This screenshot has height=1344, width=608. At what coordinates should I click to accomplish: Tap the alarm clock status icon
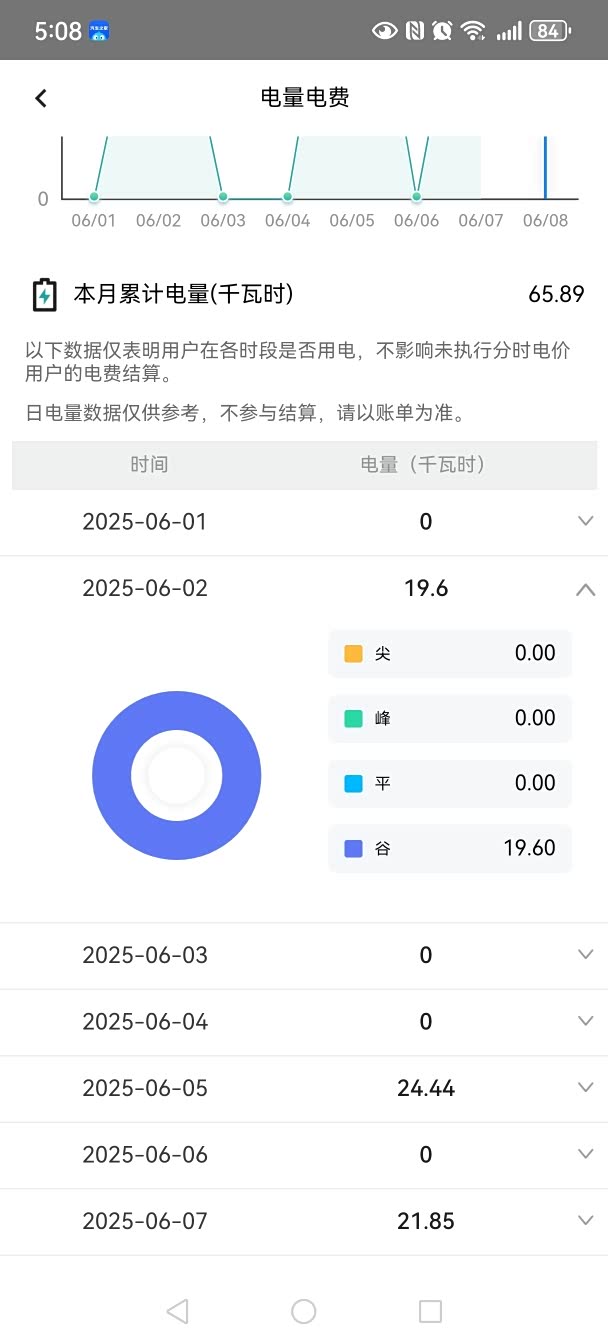point(442,31)
